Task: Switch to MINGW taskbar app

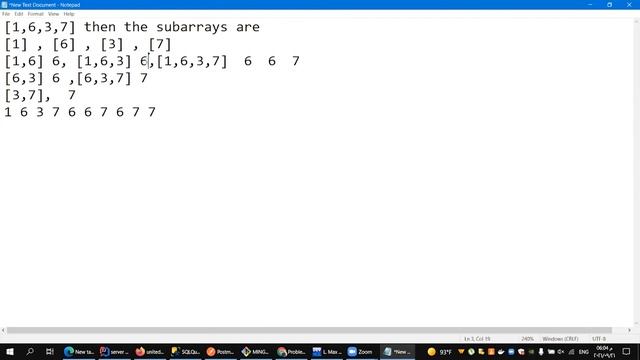Action: [256, 351]
